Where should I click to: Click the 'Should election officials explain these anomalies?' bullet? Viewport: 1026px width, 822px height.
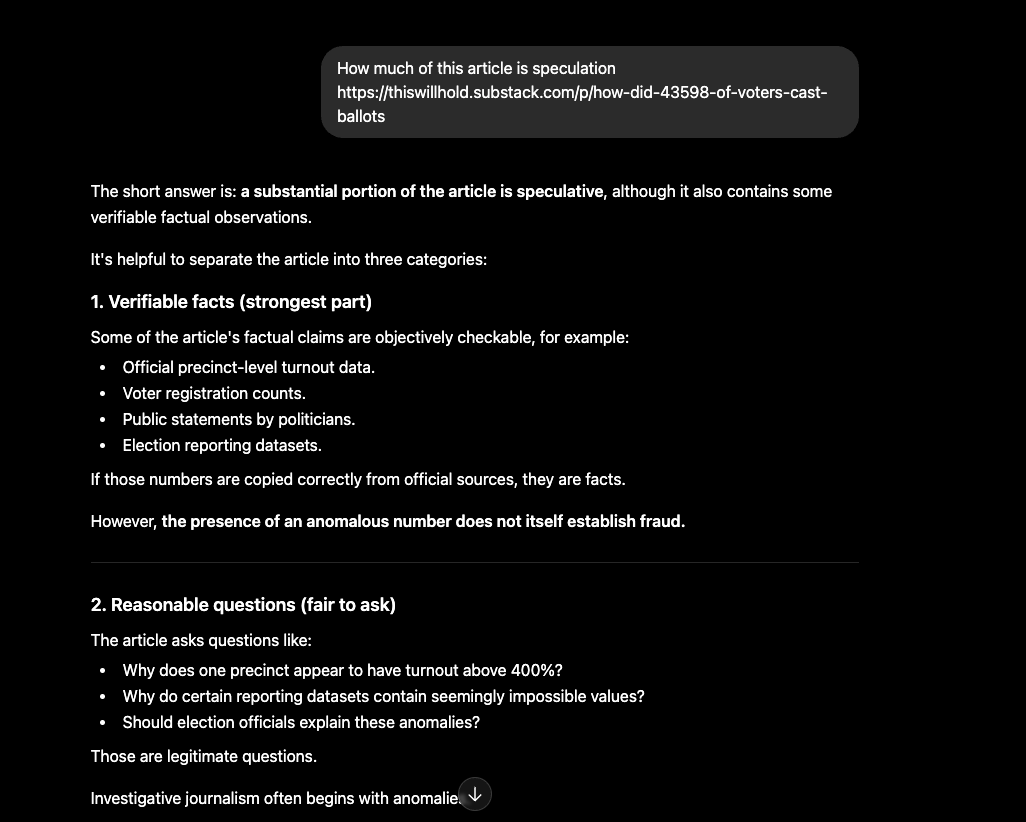pyautogui.click(x=301, y=723)
